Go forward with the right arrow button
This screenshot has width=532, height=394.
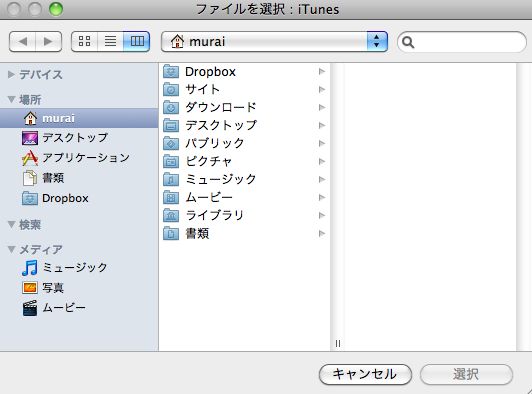pyautogui.click(x=49, y=41)
